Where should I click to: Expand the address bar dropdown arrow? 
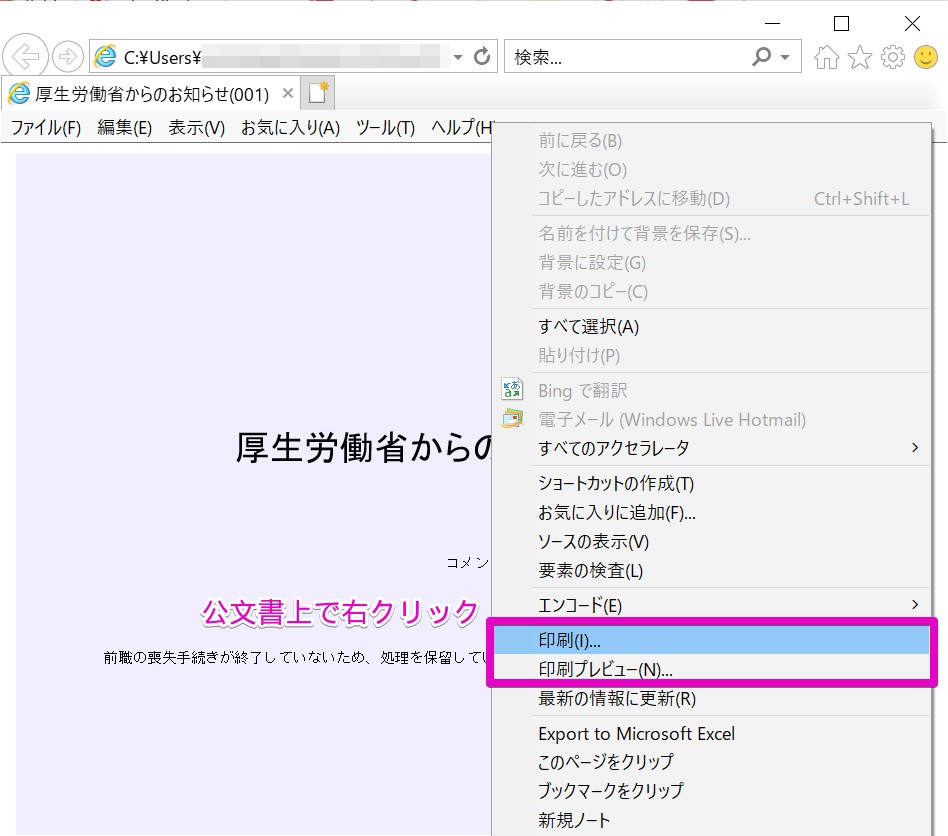pyautogui.click(x=458, y=57)
